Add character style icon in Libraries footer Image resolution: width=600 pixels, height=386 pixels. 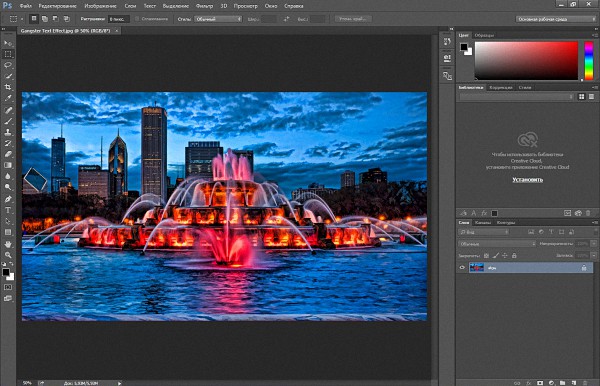474,213
